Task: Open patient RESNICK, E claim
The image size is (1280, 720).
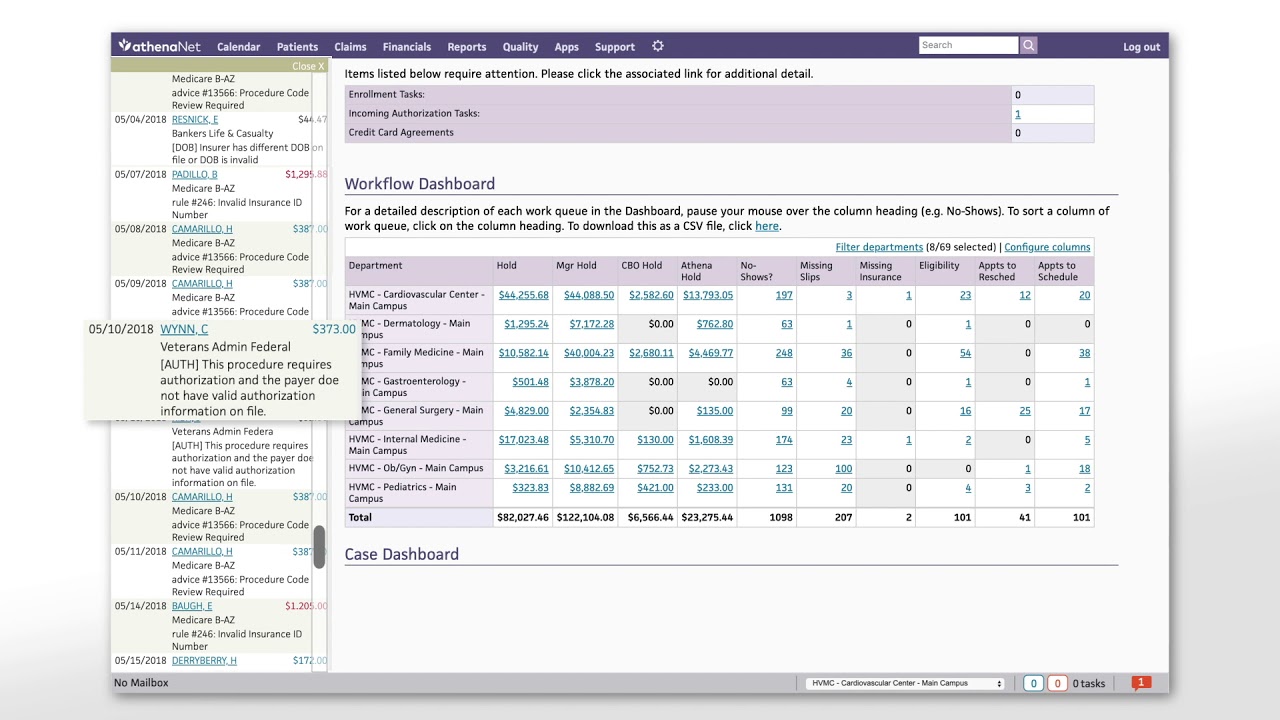Action: pyautogui.click(x=195, y=119)
